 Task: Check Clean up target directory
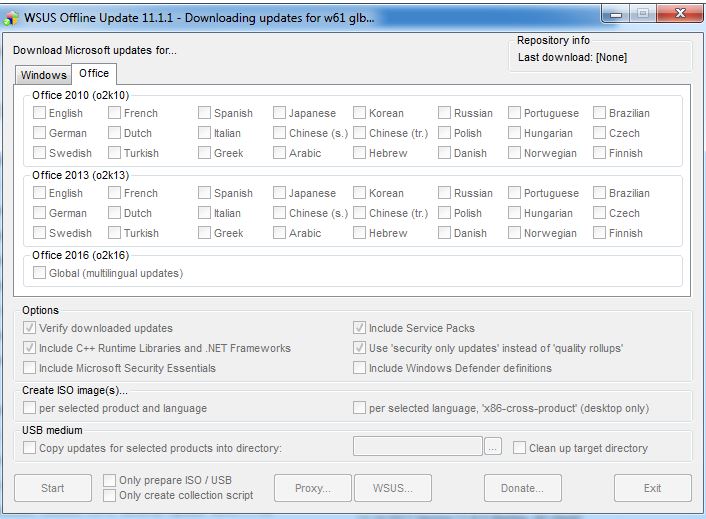(520, 448)
